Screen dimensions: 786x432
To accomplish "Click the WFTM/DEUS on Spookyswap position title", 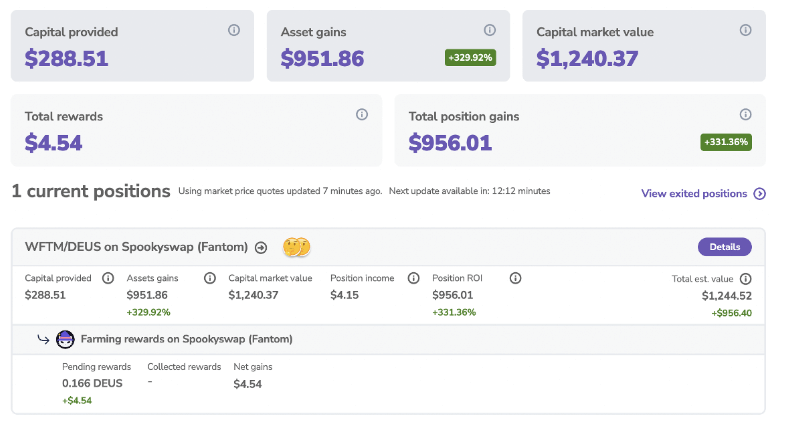I will click(x=135, y=247).
